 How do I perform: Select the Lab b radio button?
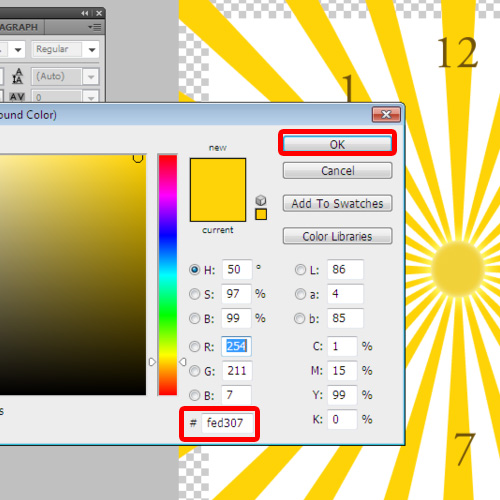click(x=299, y=318)
